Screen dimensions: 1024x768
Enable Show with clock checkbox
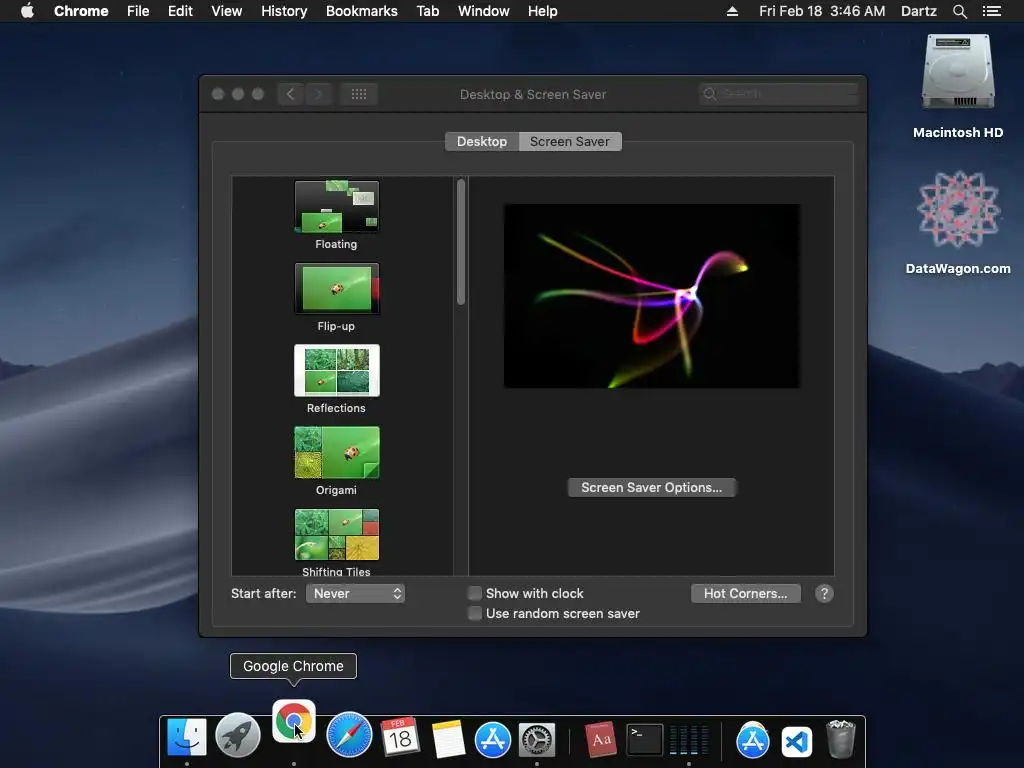(x=475, y=593)
